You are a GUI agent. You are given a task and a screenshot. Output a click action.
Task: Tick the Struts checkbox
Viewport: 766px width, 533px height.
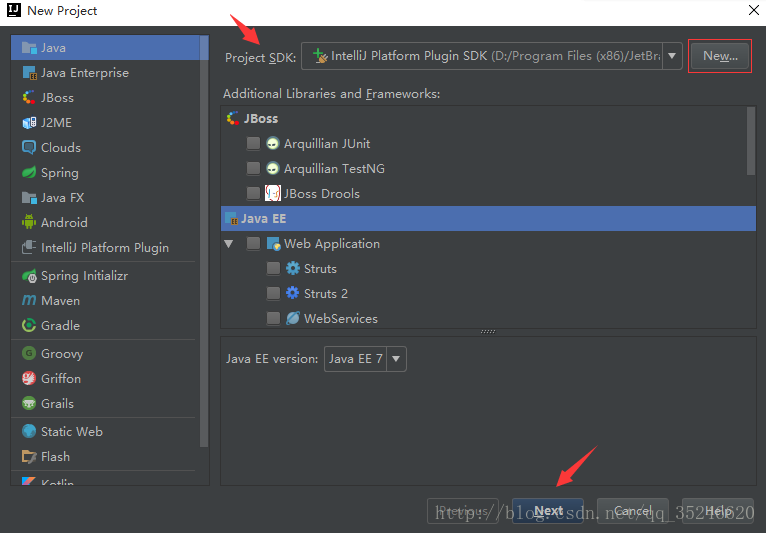click(x=273, y=268)
